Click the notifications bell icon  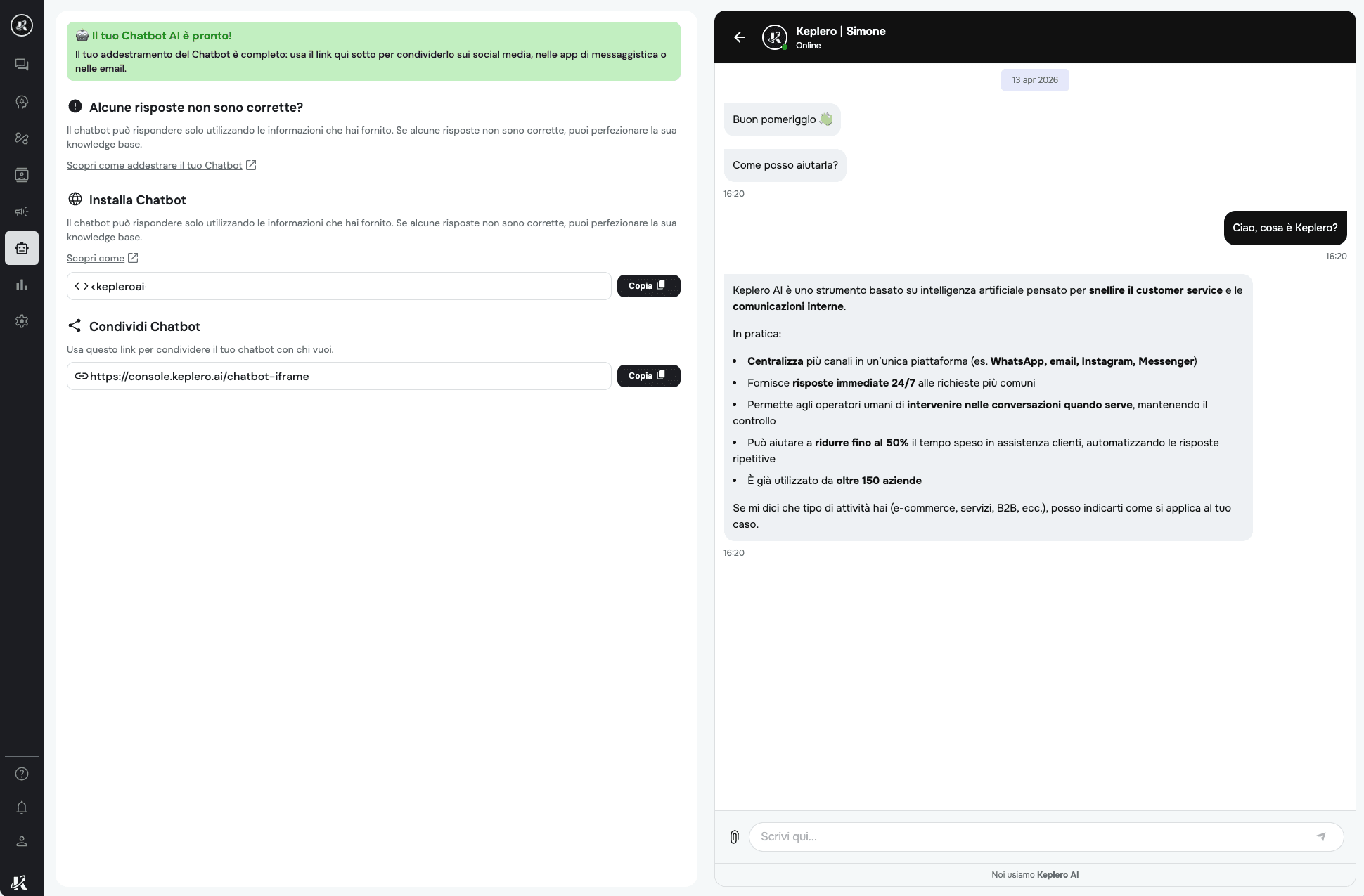click(x=22, y=807)
